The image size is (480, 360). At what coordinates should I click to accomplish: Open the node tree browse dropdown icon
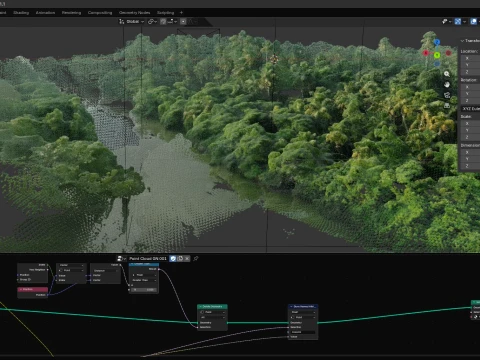[x=121, y=258]
